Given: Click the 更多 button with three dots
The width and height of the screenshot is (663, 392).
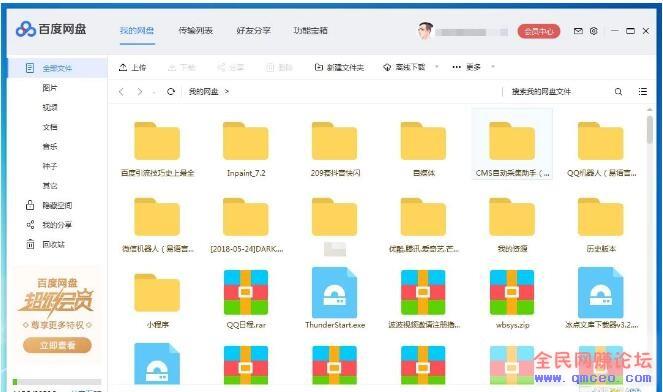Looking at the screenshot, I should 466,67.
